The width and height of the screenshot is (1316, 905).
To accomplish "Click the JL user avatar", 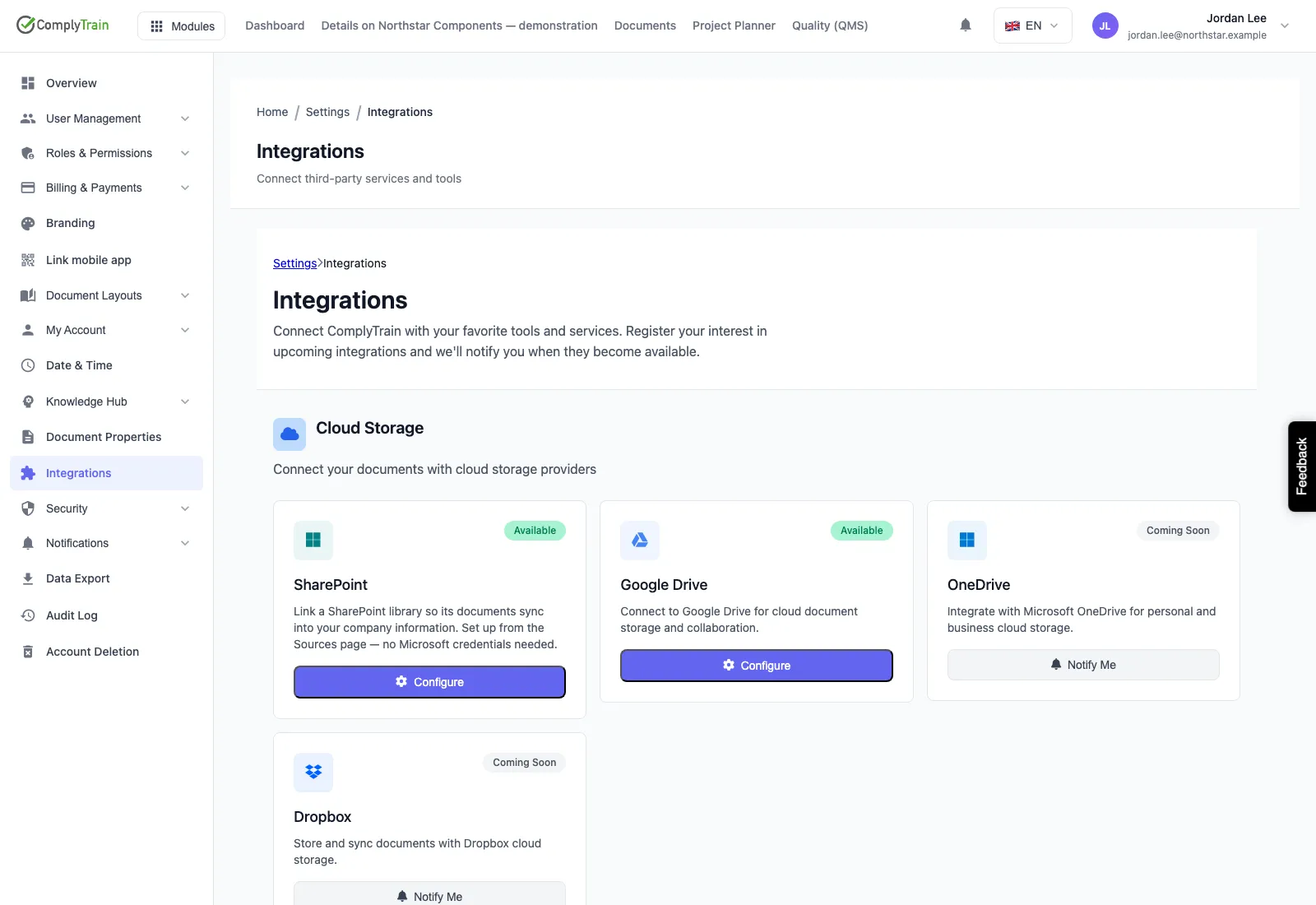I will [x=1105, y=26].
